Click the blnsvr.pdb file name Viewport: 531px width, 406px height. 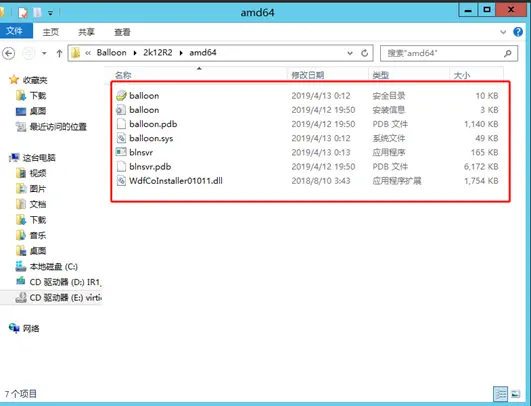(150, 167)
